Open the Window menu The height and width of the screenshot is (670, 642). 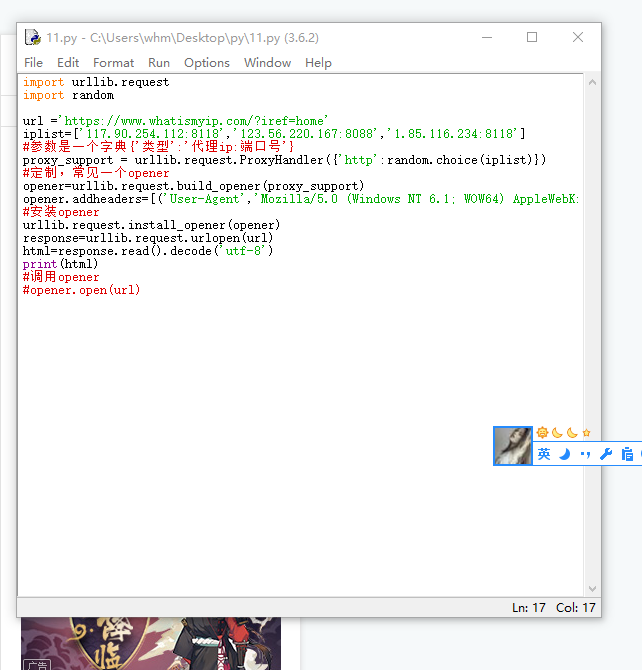[267, 62]
